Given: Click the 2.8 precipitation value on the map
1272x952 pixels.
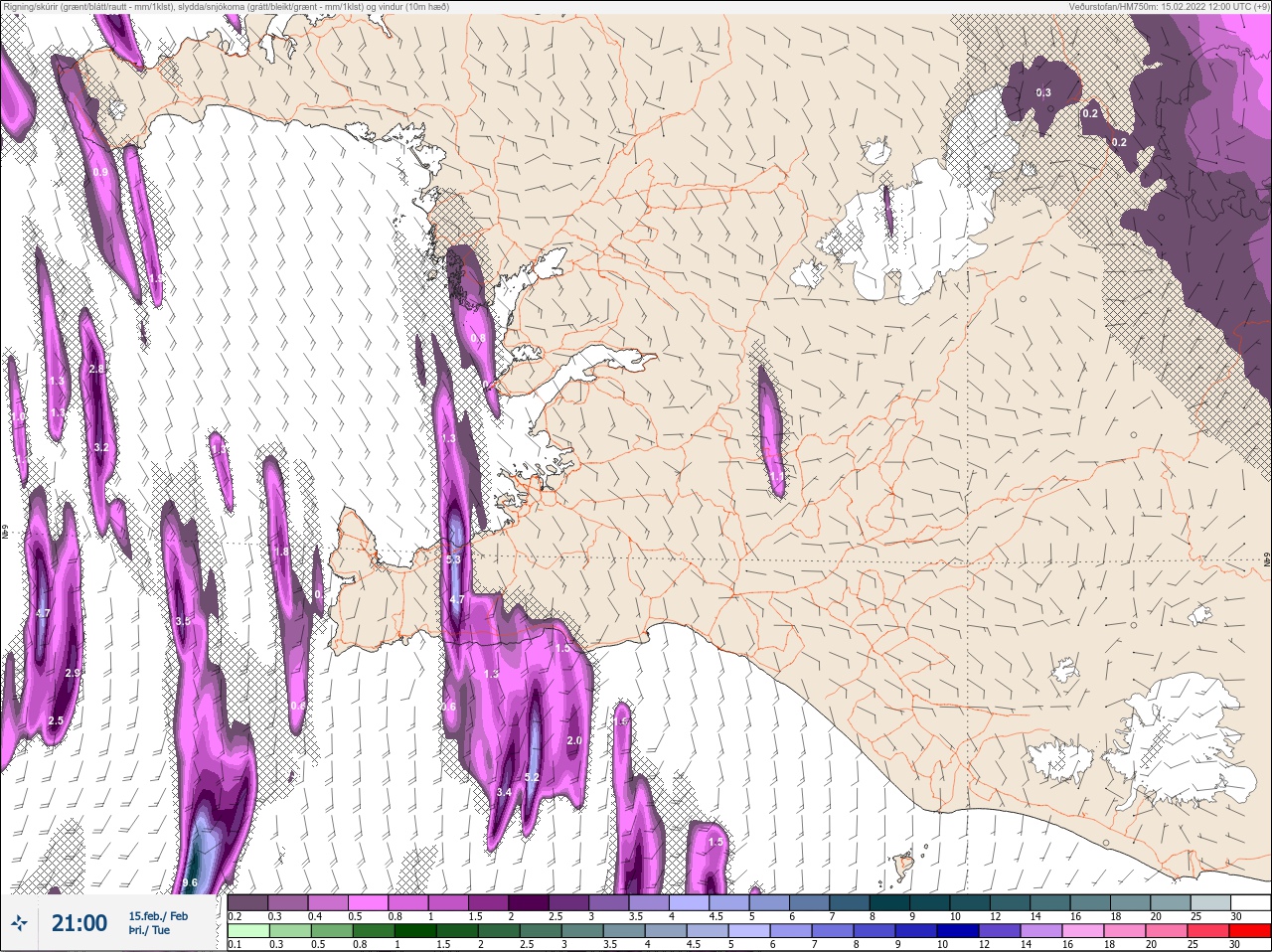Looking at the screenshot, I should [96, 369].
